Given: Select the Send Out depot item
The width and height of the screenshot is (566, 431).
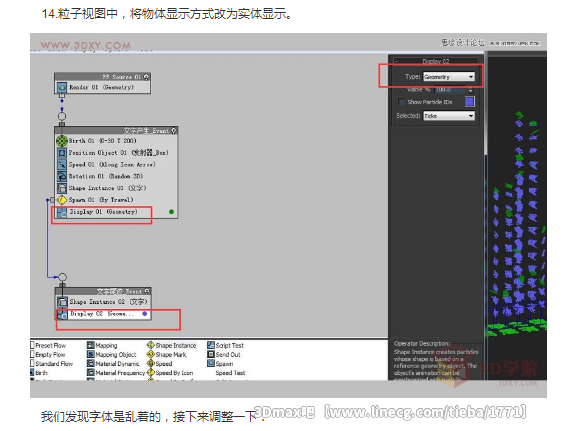Looking at the screenshot, I should (224, 354).
